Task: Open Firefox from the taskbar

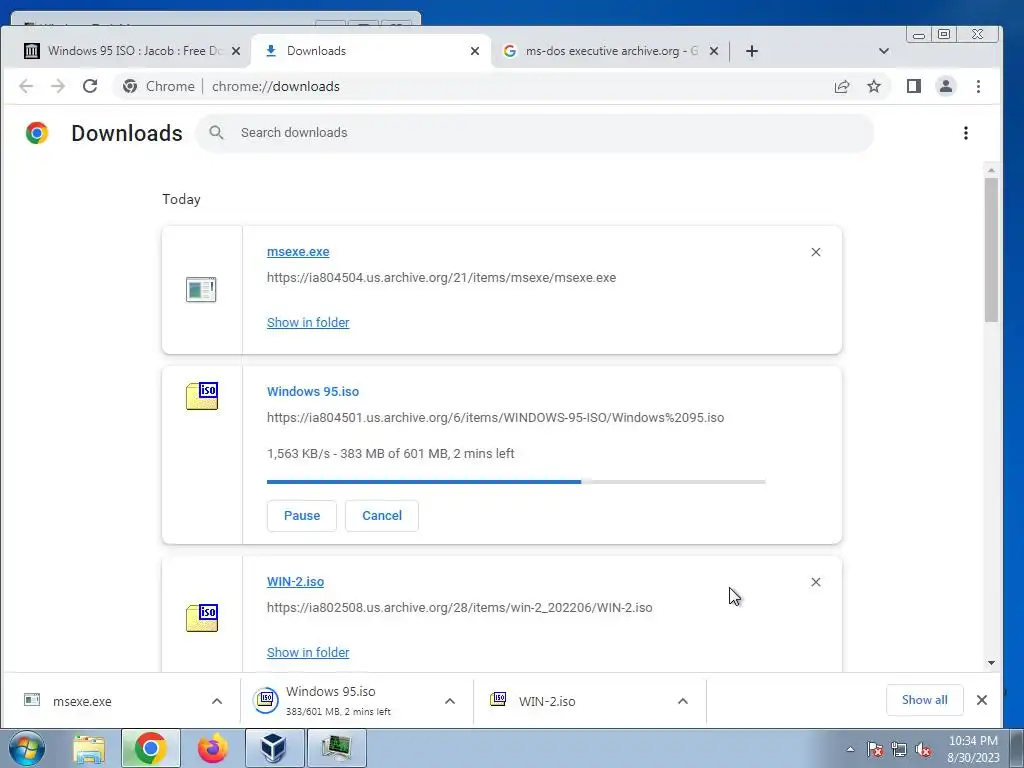Action: point(213,748)
